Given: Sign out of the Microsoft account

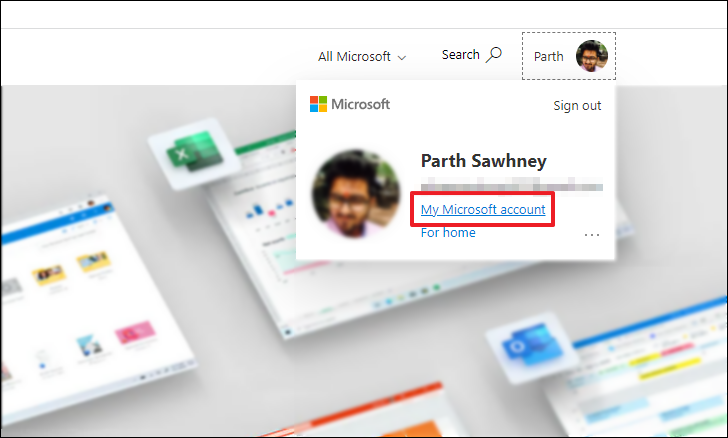Looking at the screenshot, I should [x=577, y=105].
